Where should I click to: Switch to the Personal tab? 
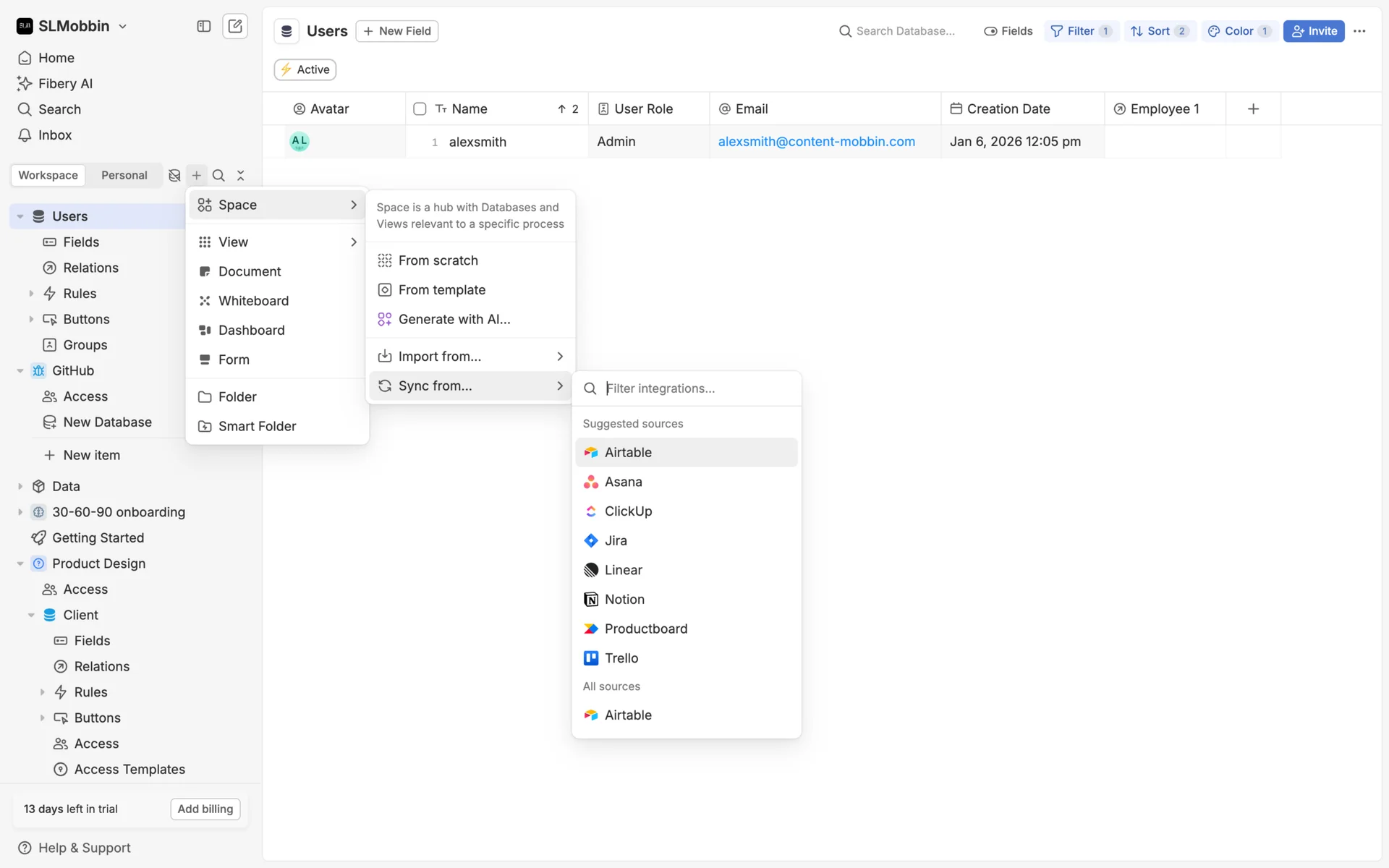coord(124,176)
